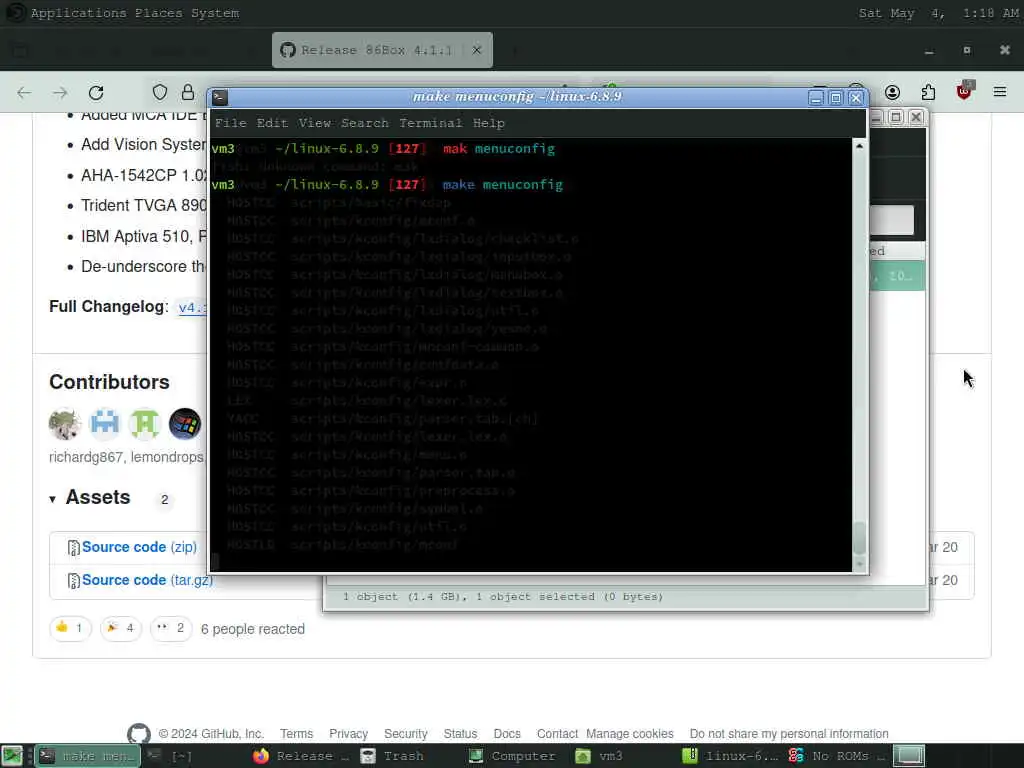The width and height of the screenshot is (1024, 768).
Task: Click the clock showing Sat May 4
Action: pyautogui.click(x=938, y=13)
